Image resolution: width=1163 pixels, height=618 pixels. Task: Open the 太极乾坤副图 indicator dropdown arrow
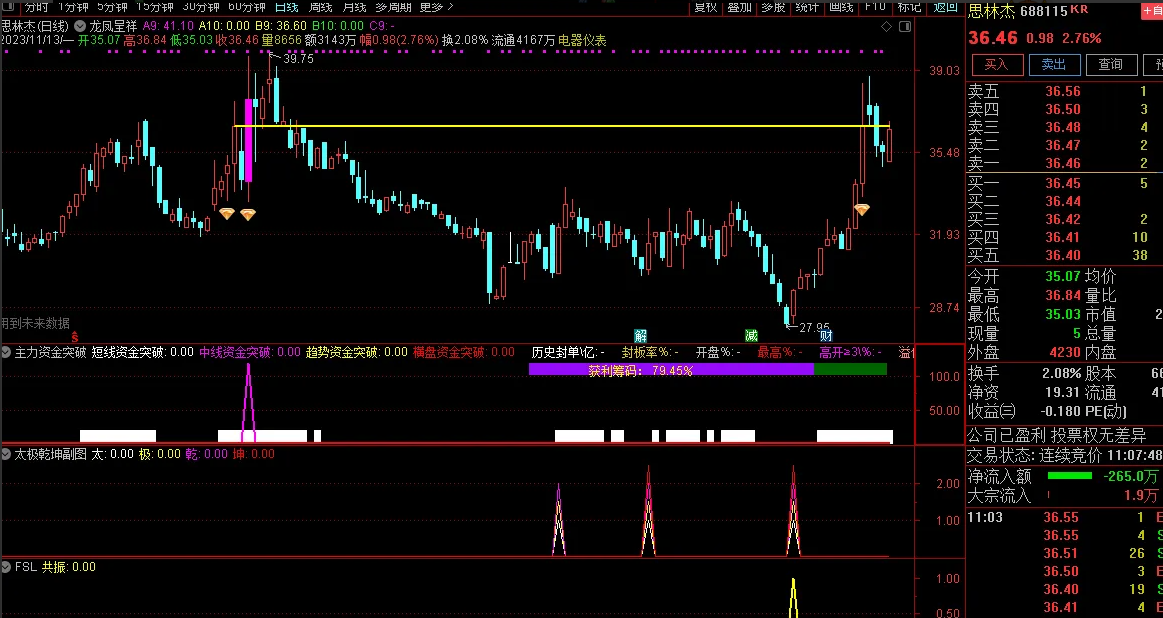pyautogui.click(x=7, y=454)
